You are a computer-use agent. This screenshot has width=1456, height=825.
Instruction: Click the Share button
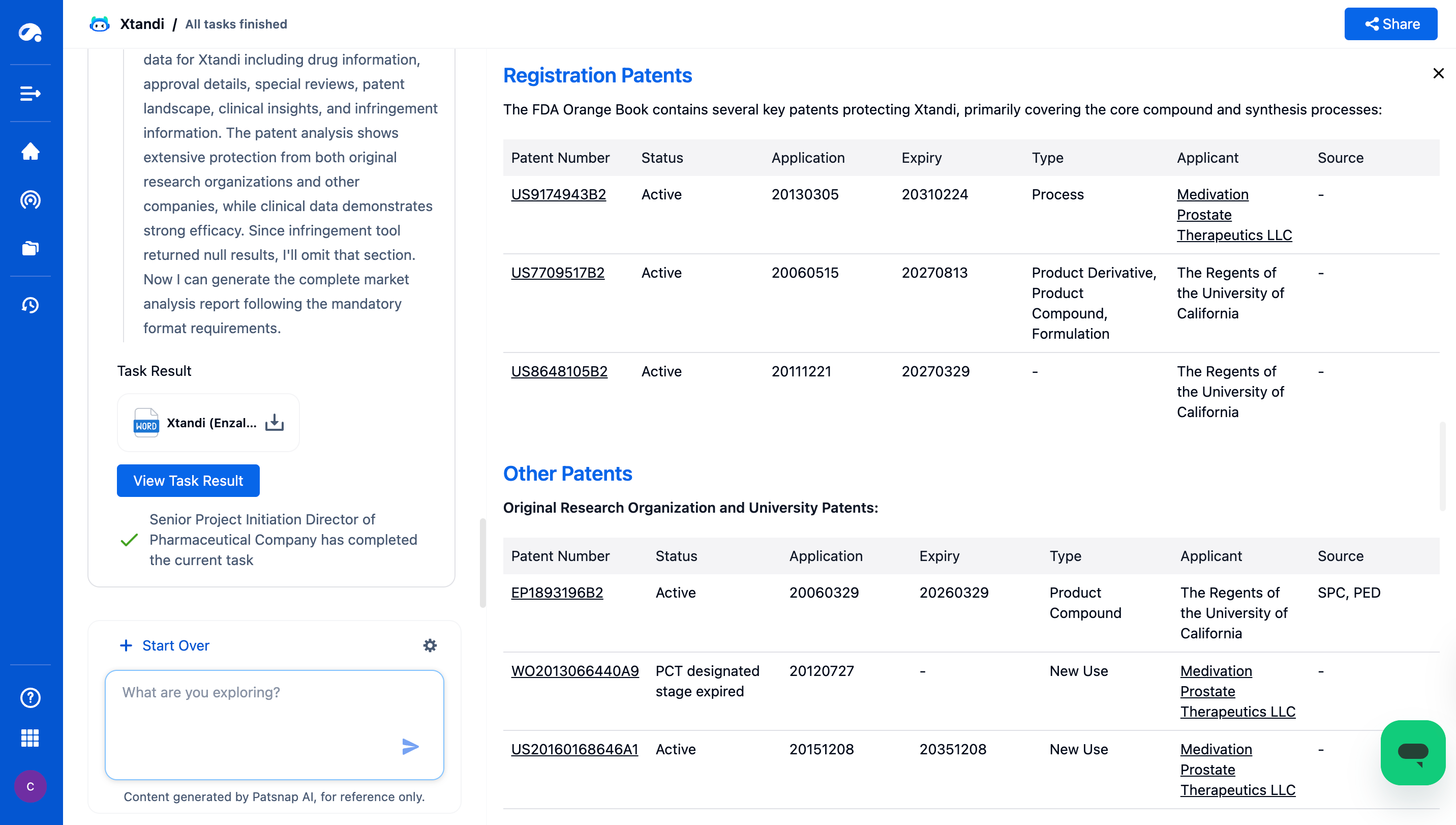(1390, 24)
